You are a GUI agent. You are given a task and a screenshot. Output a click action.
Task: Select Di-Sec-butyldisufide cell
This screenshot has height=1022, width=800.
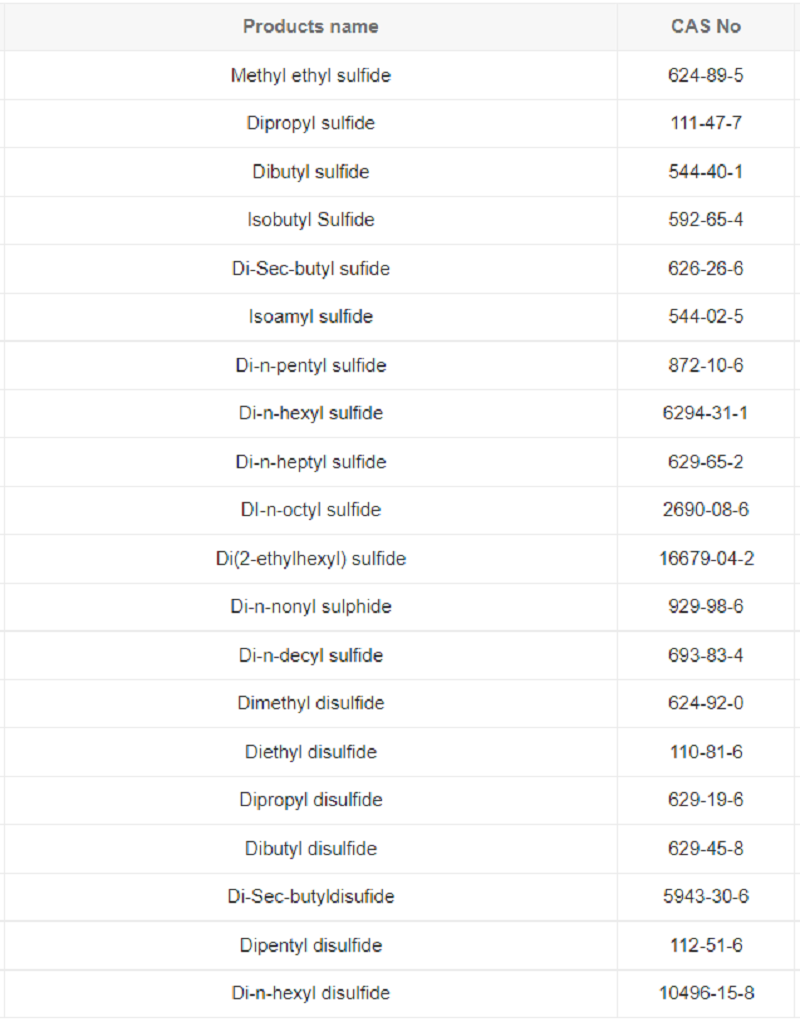(x=310, y=897)
